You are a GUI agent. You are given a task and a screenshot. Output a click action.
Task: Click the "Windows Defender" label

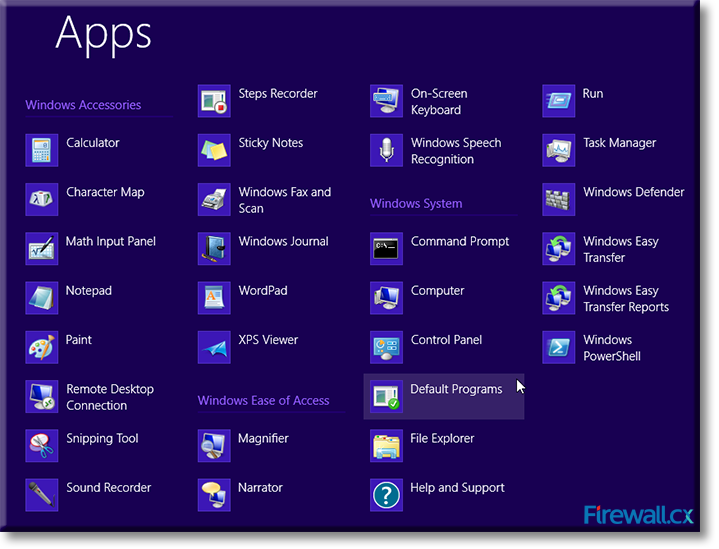634,192
